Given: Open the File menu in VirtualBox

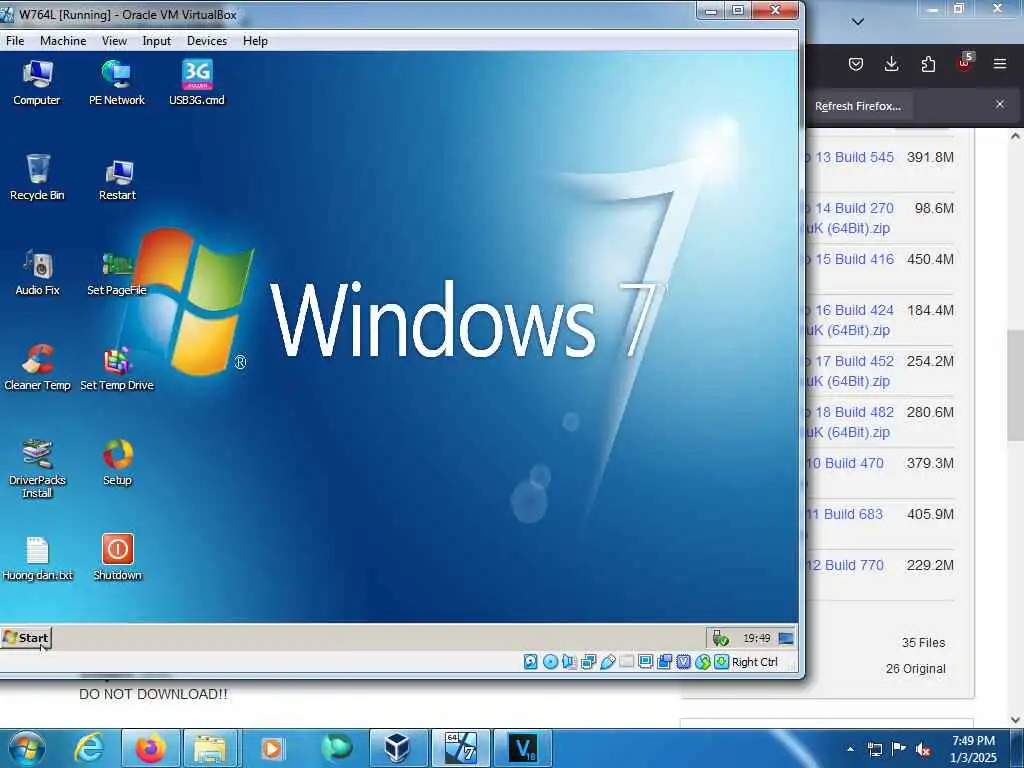Looking at the screenshot, I should coord(15,40).
